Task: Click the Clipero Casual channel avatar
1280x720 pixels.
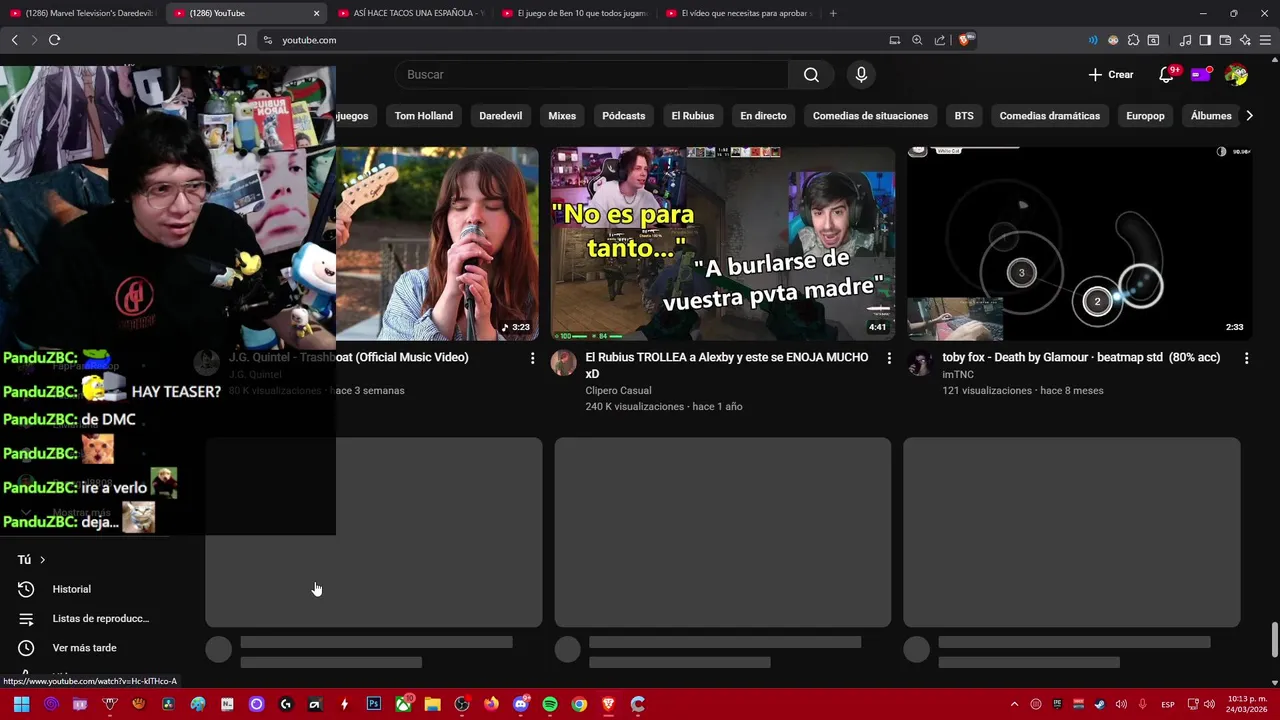Action: tap(564, 363)
